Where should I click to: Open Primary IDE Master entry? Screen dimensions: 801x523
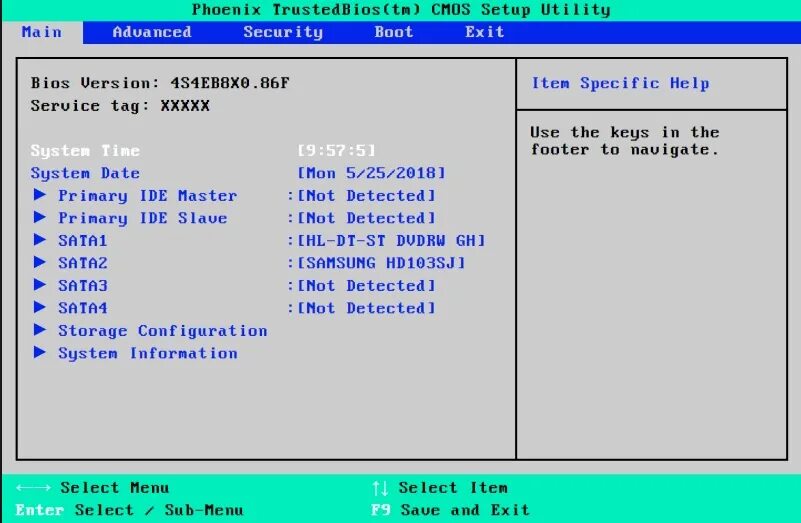[147, 196]
